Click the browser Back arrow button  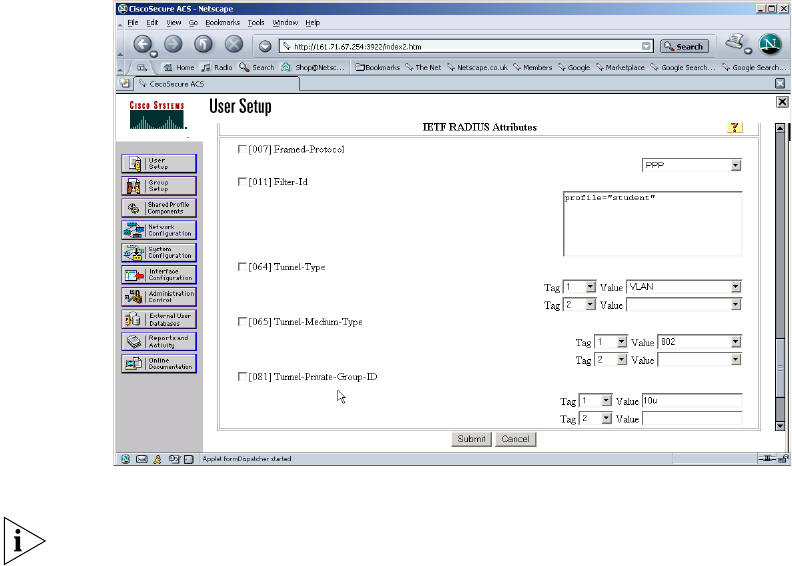pos(143,44)
